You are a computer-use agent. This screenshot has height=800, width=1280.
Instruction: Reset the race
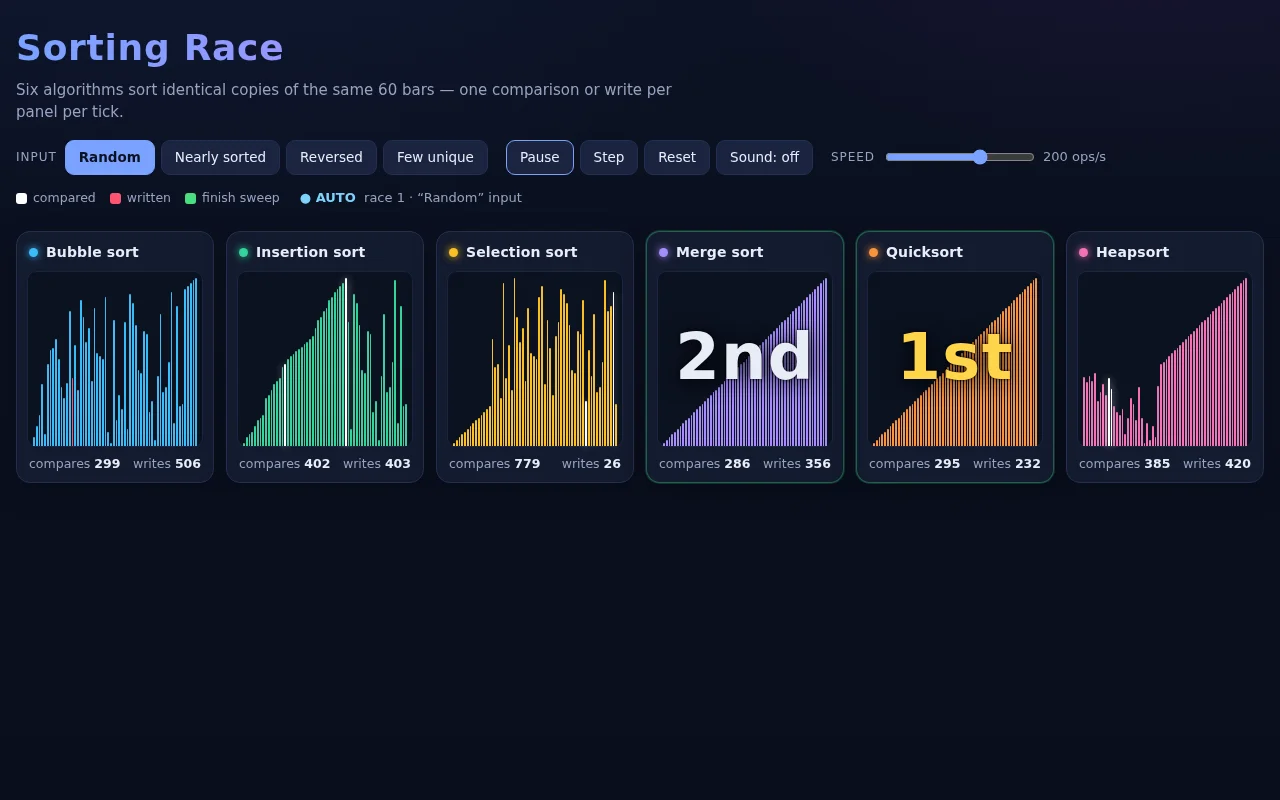click(677, 157)
